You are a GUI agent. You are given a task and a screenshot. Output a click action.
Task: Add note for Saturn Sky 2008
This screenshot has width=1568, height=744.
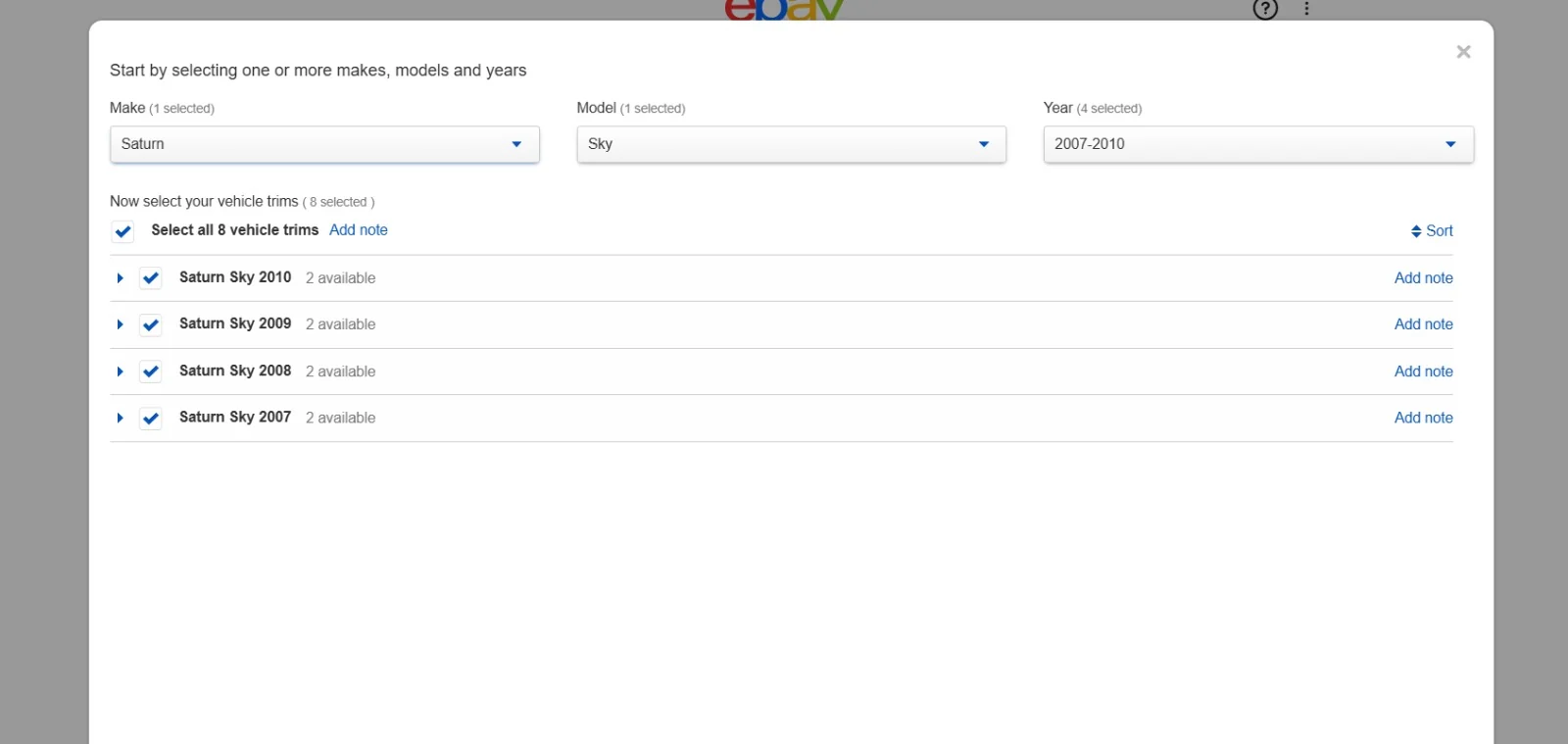pos(1424,372)
